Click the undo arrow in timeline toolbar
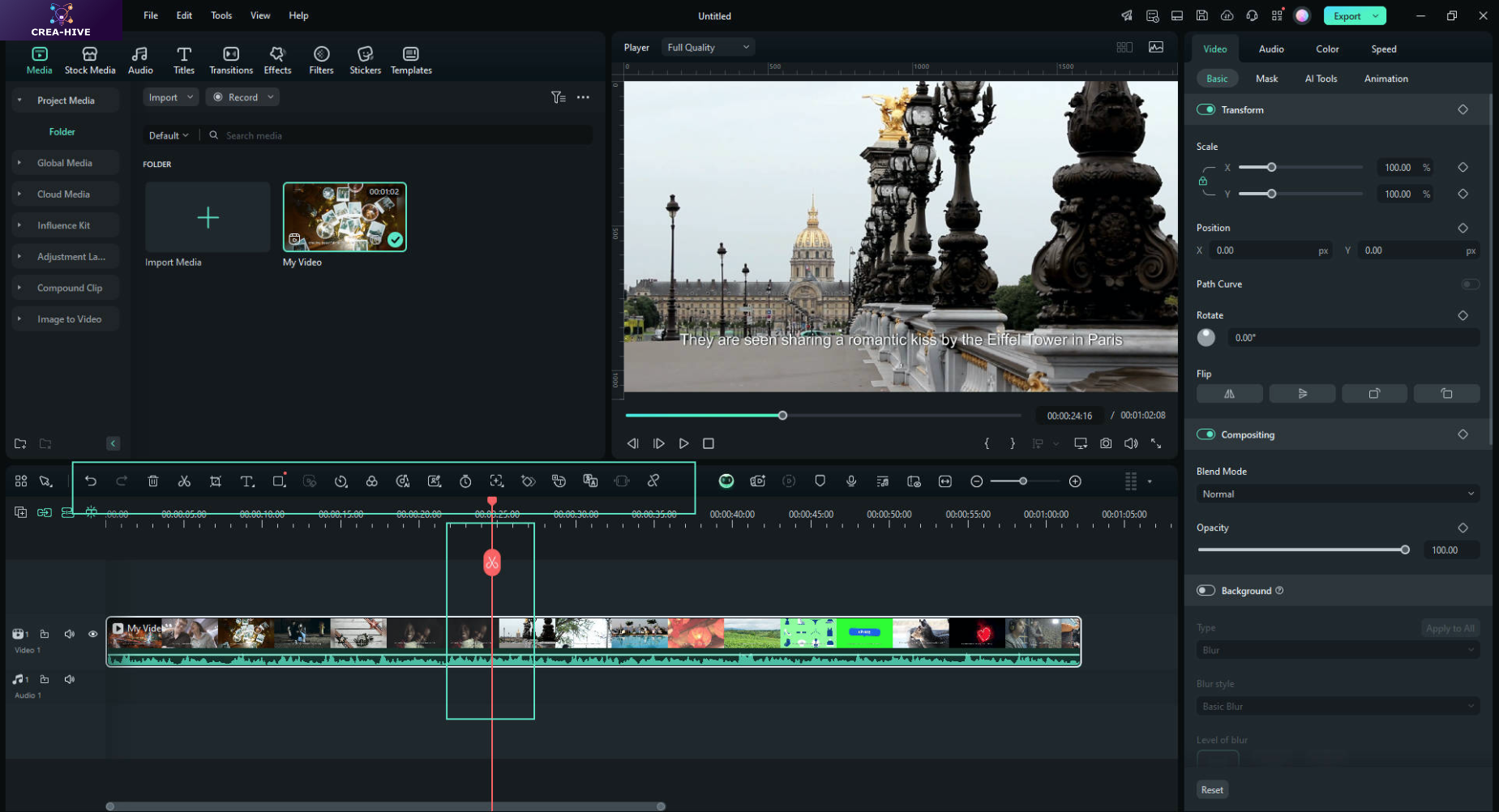1499x812 pixels. point(91,481)
